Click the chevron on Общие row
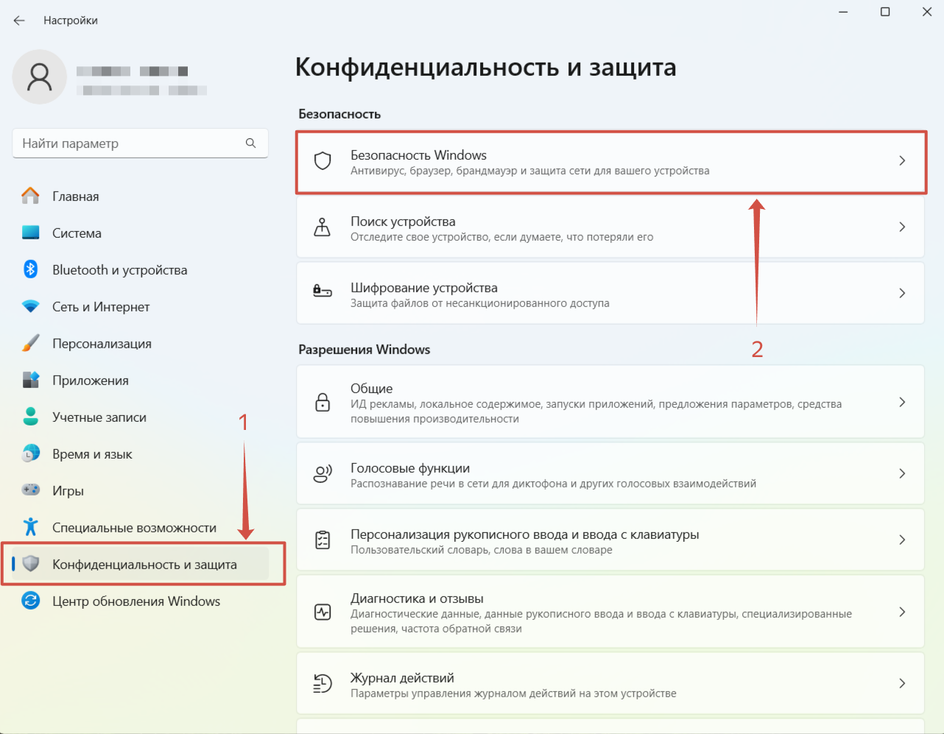Screen dimensions: 944x734 tap(902, 402)
